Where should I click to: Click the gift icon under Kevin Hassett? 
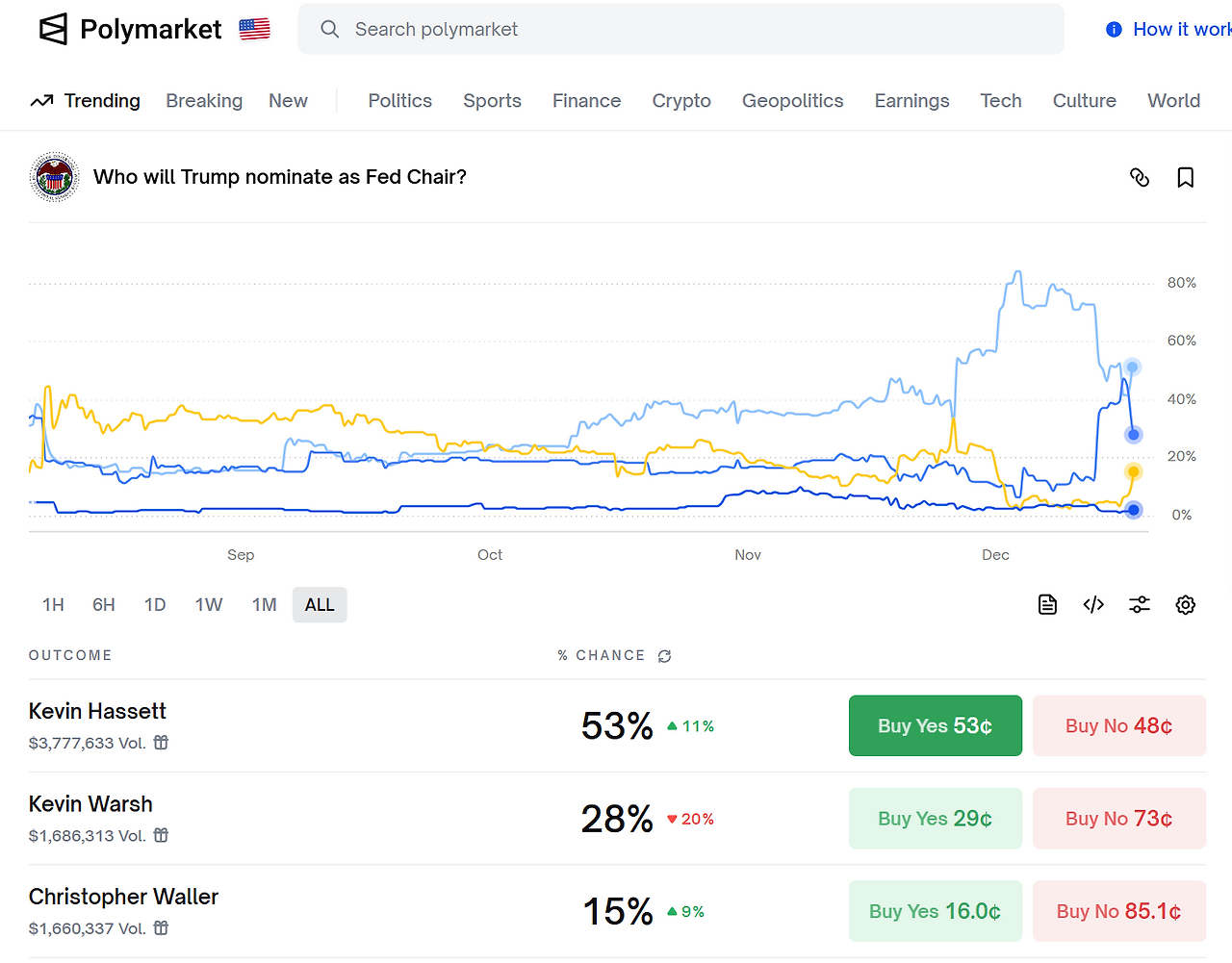pyautogui.click(x=162, y=743)
